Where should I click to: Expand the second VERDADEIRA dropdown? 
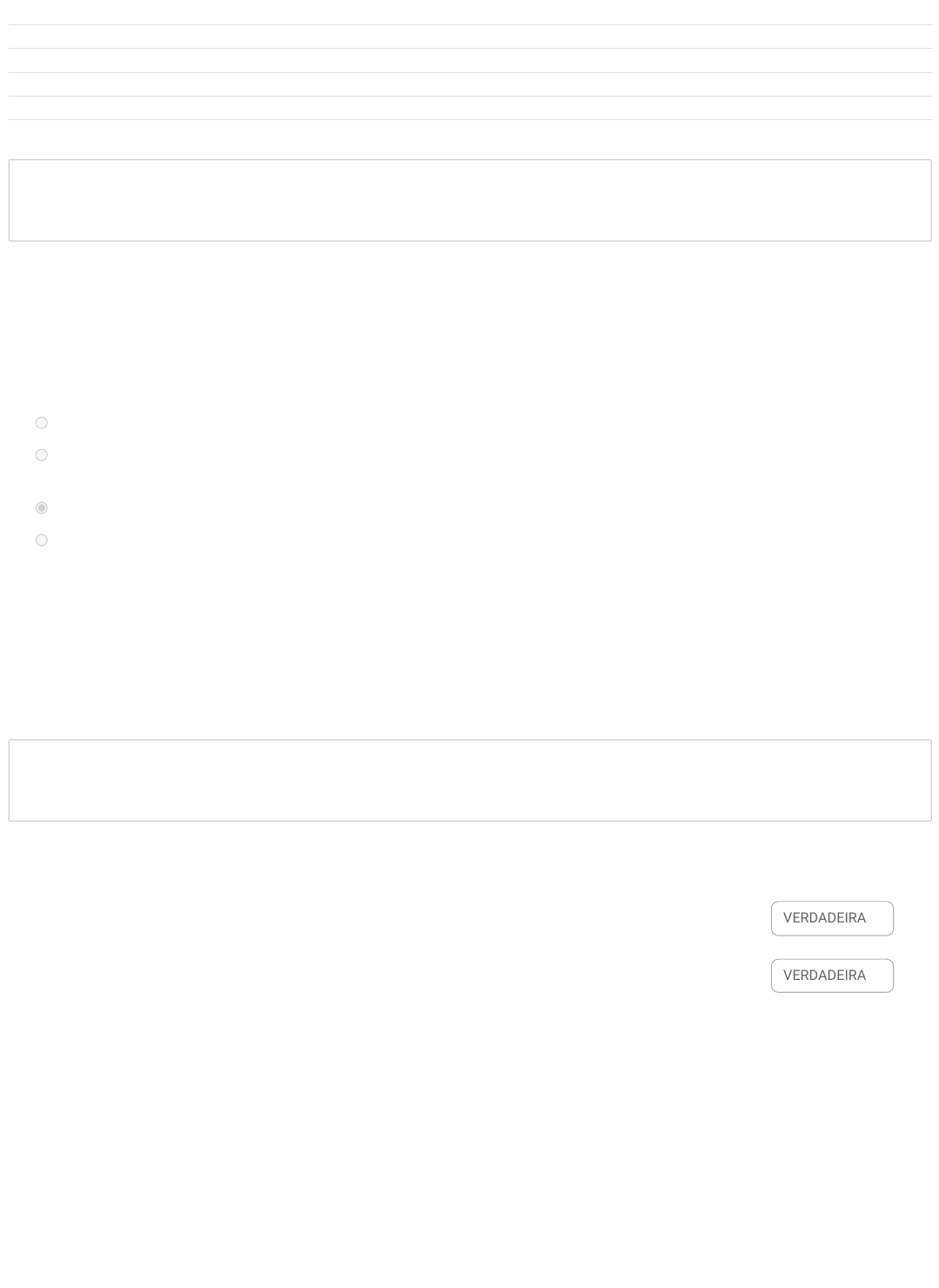[x=832, y=976]
